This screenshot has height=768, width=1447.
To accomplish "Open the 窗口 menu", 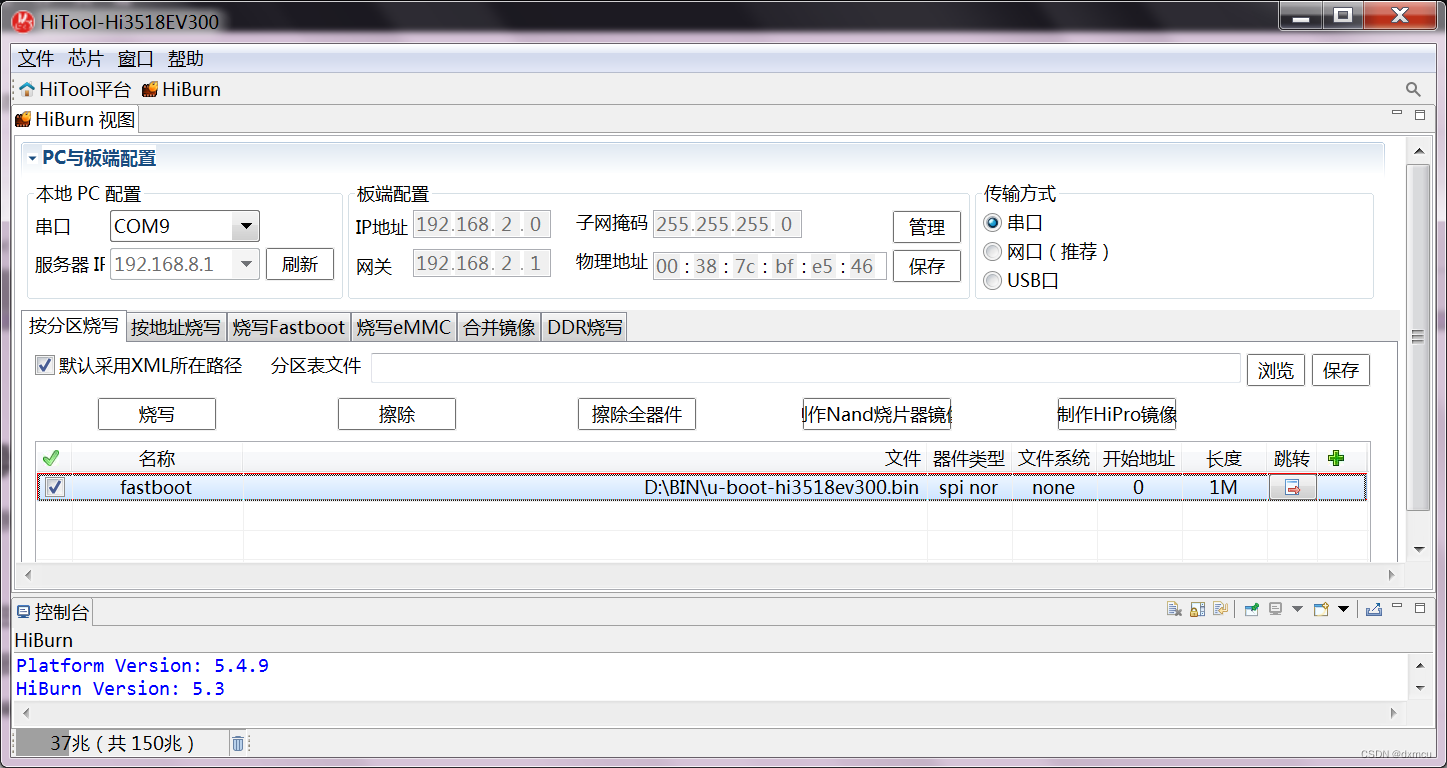I will pyautogui.click(x=136, y=59).
